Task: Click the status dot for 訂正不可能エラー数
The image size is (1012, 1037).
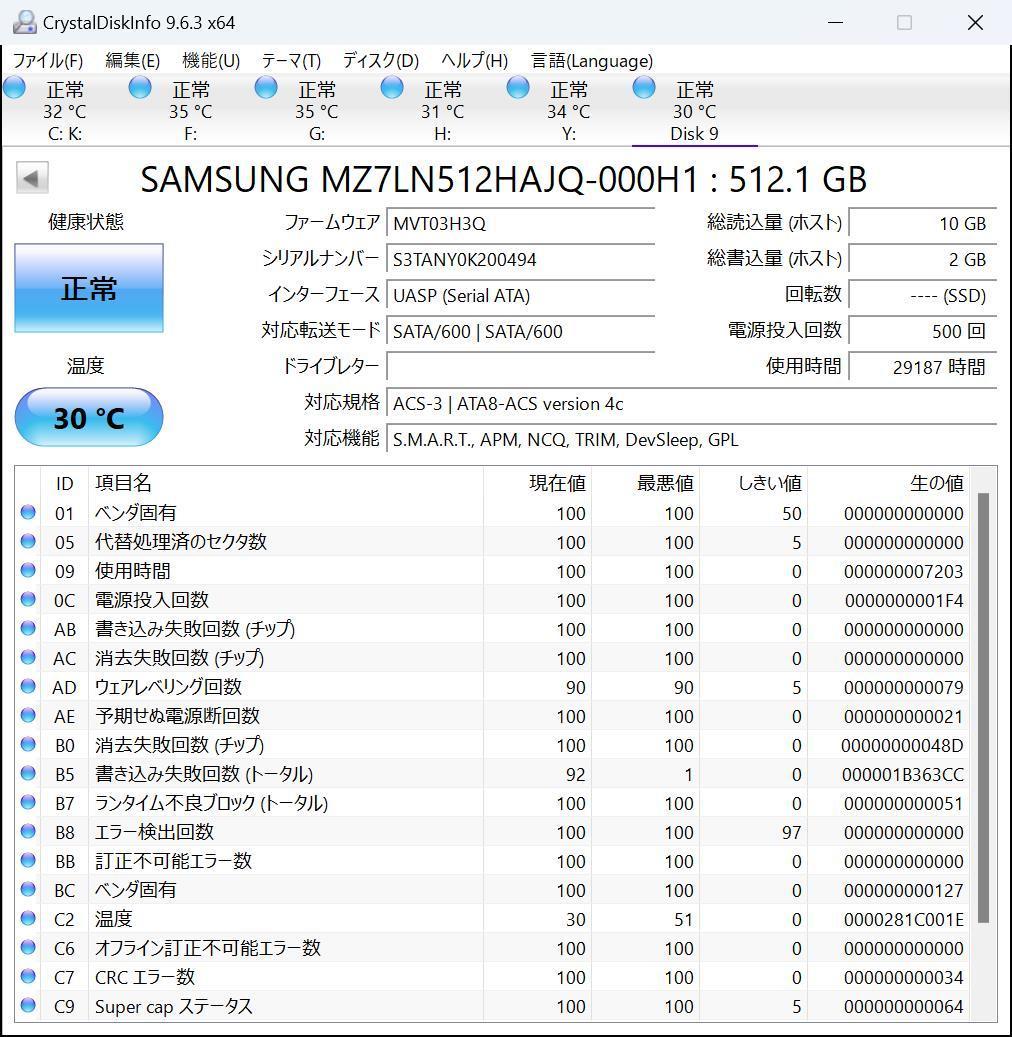Action: coord(28,860)
